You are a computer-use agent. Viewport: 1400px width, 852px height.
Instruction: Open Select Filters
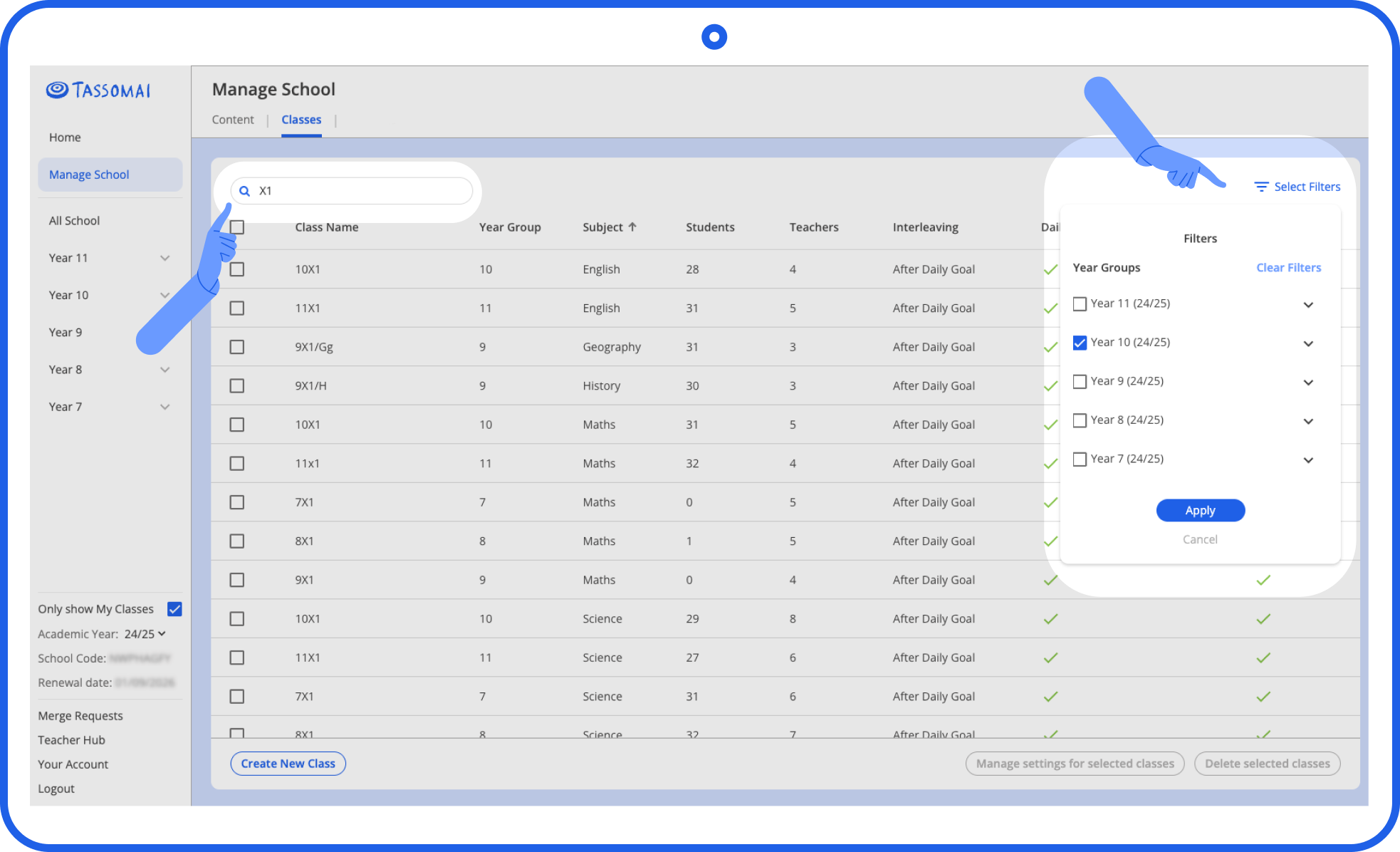tap(1297, 187)
